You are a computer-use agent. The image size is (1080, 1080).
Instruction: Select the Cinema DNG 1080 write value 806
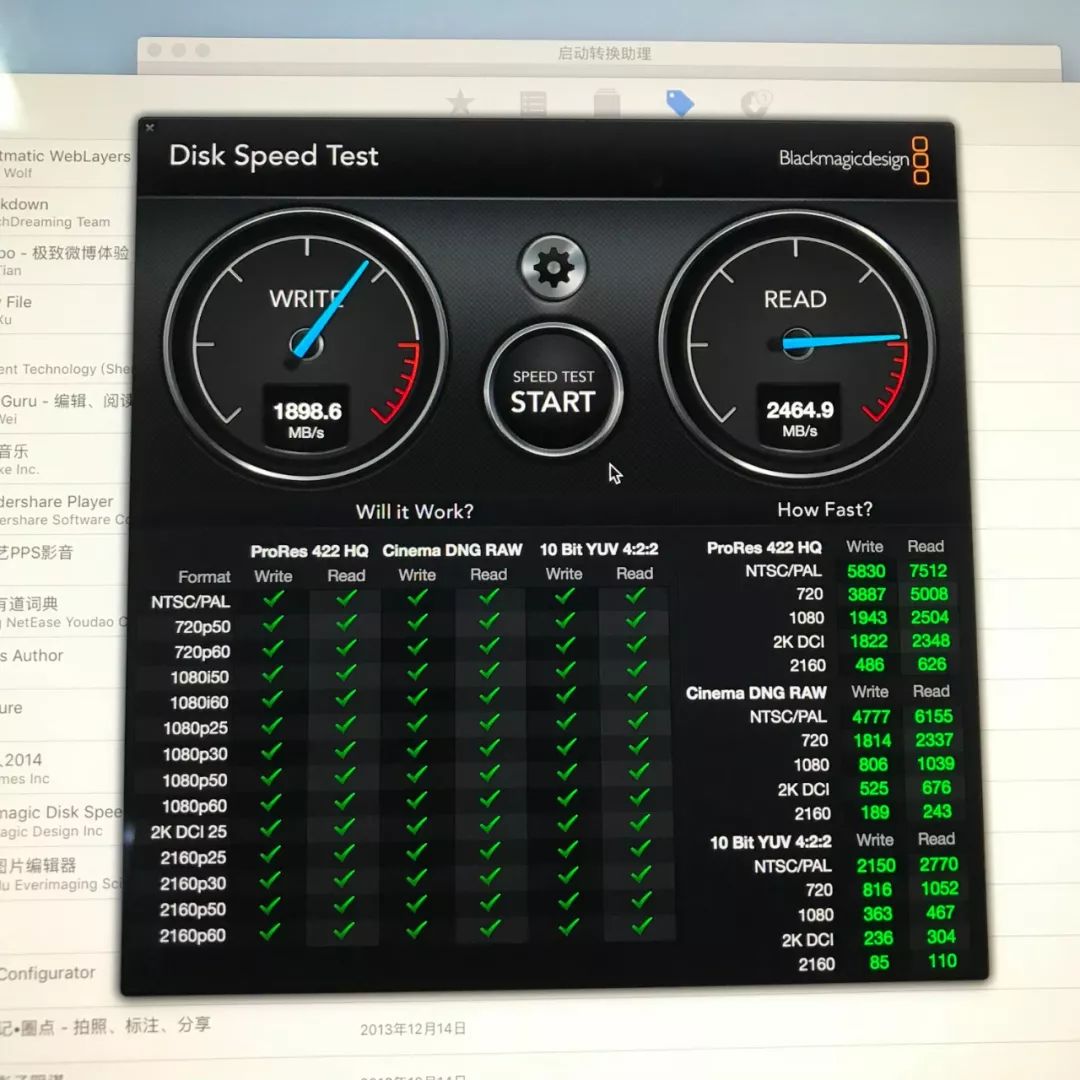[x=873, y=765]
